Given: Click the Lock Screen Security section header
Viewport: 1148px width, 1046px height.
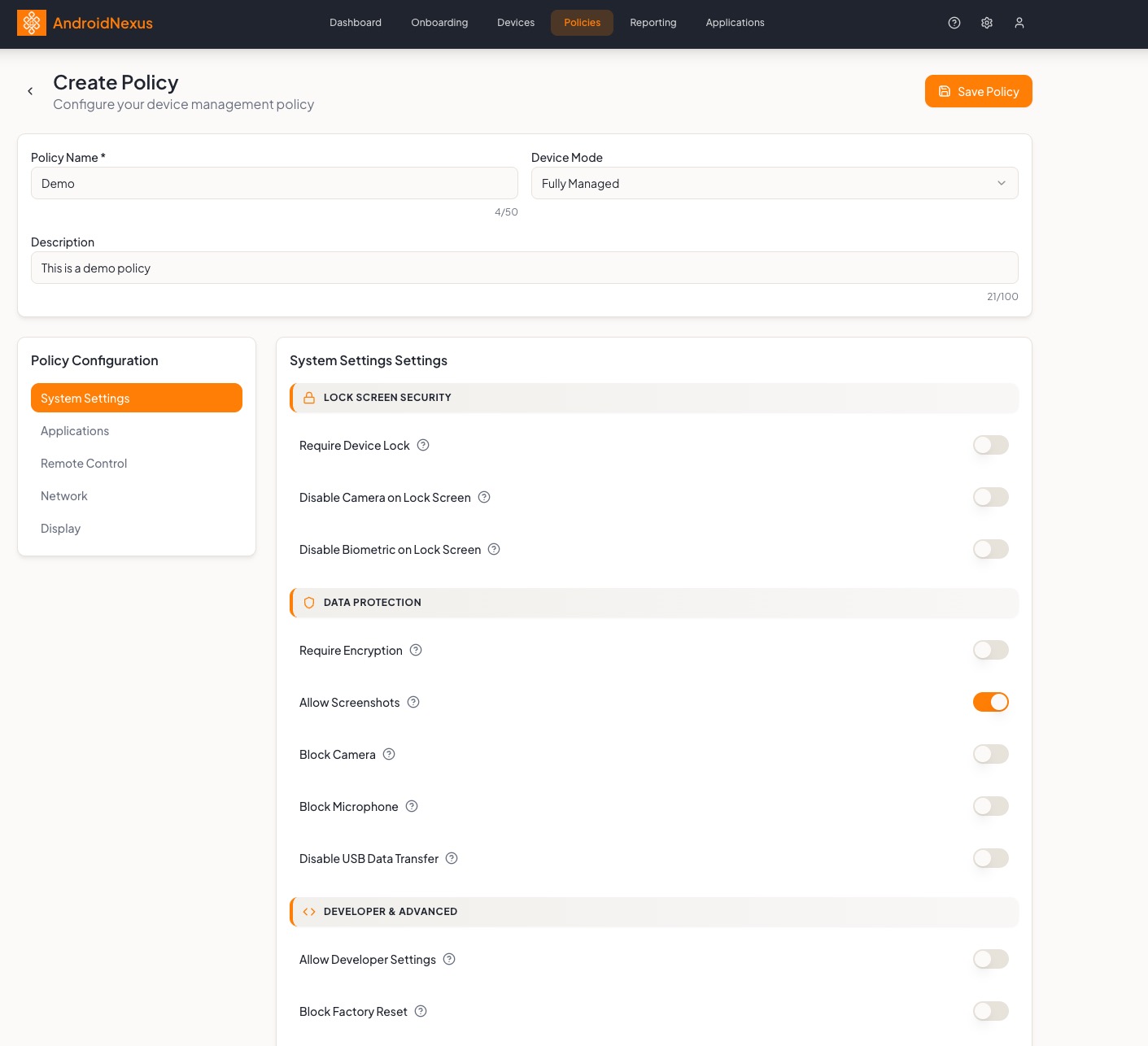Looking at the screenshot, I should click(654, 398).
